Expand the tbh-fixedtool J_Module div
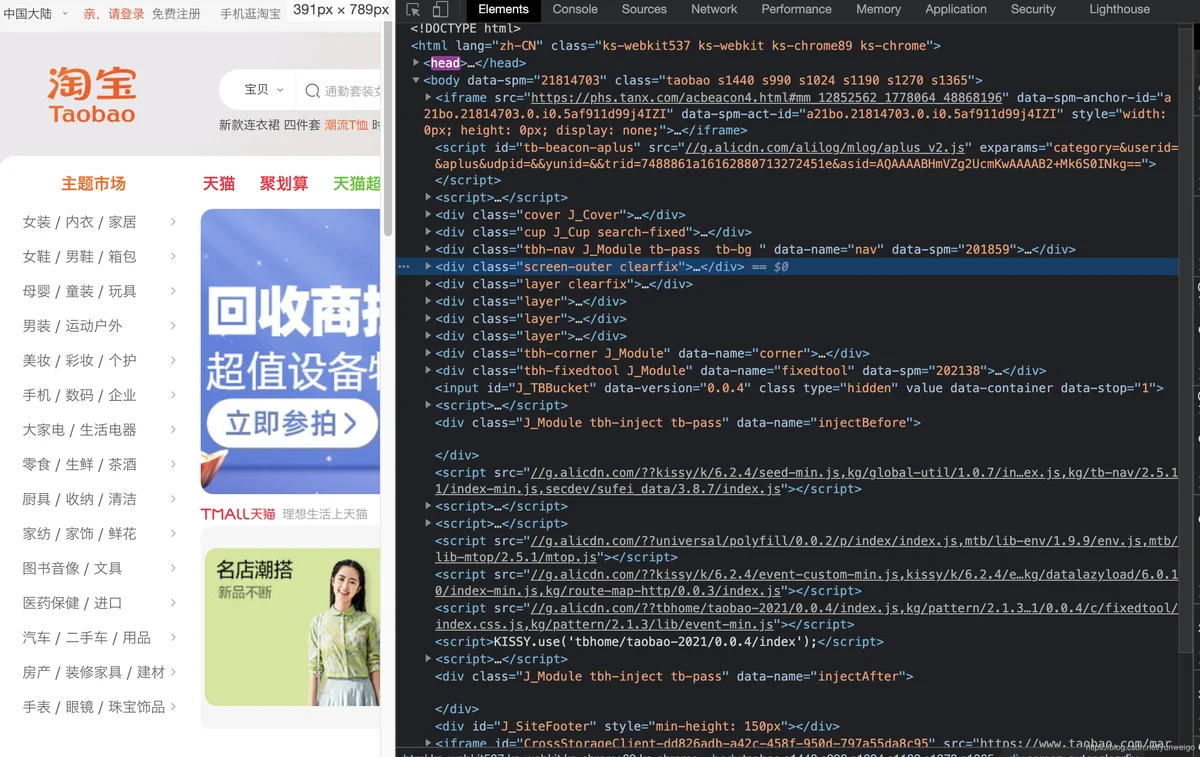Screen dimensions: 1200x757 [428, 371]
